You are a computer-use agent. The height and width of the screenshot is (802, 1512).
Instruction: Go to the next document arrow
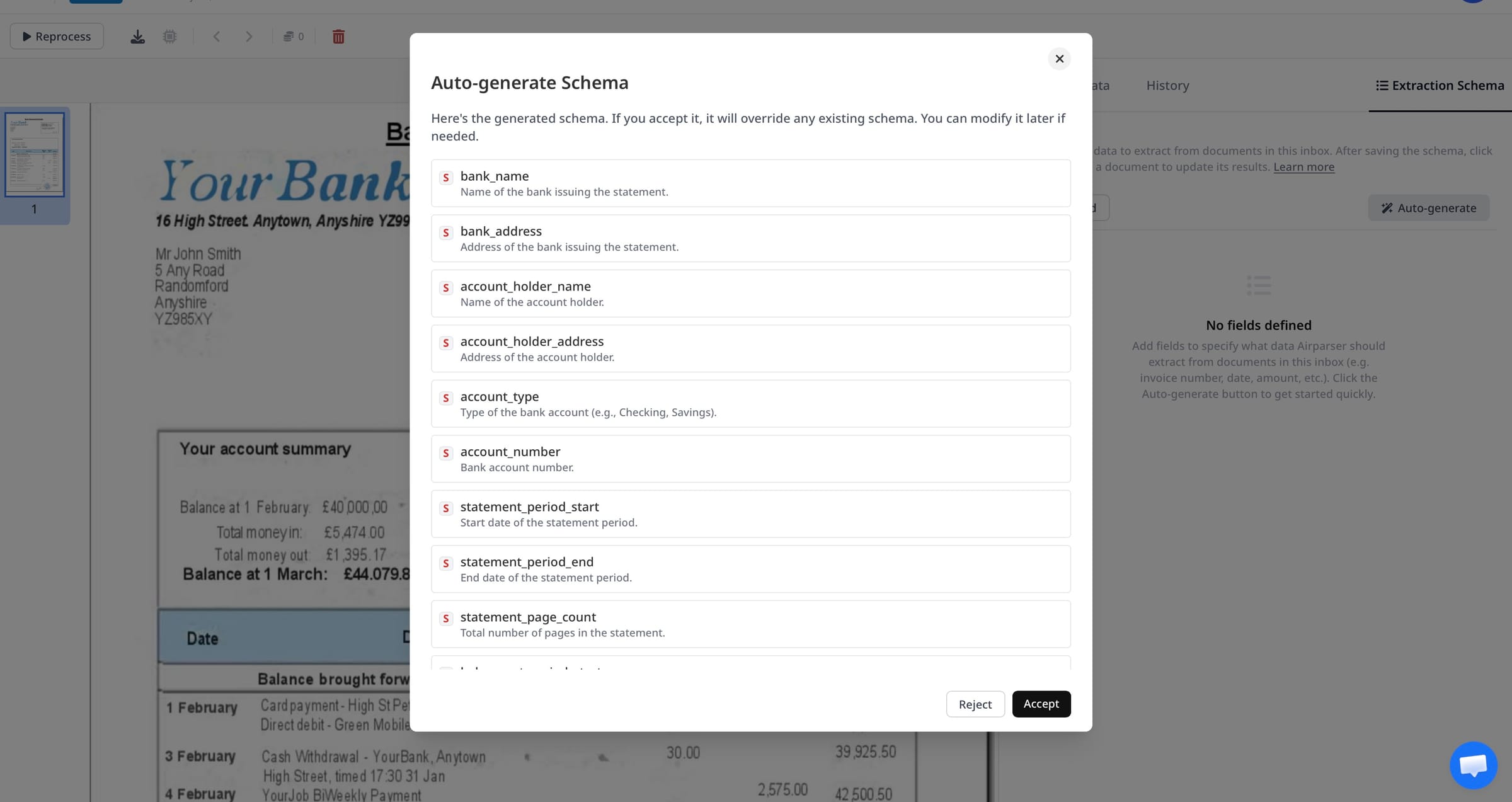tap(249, 37)
